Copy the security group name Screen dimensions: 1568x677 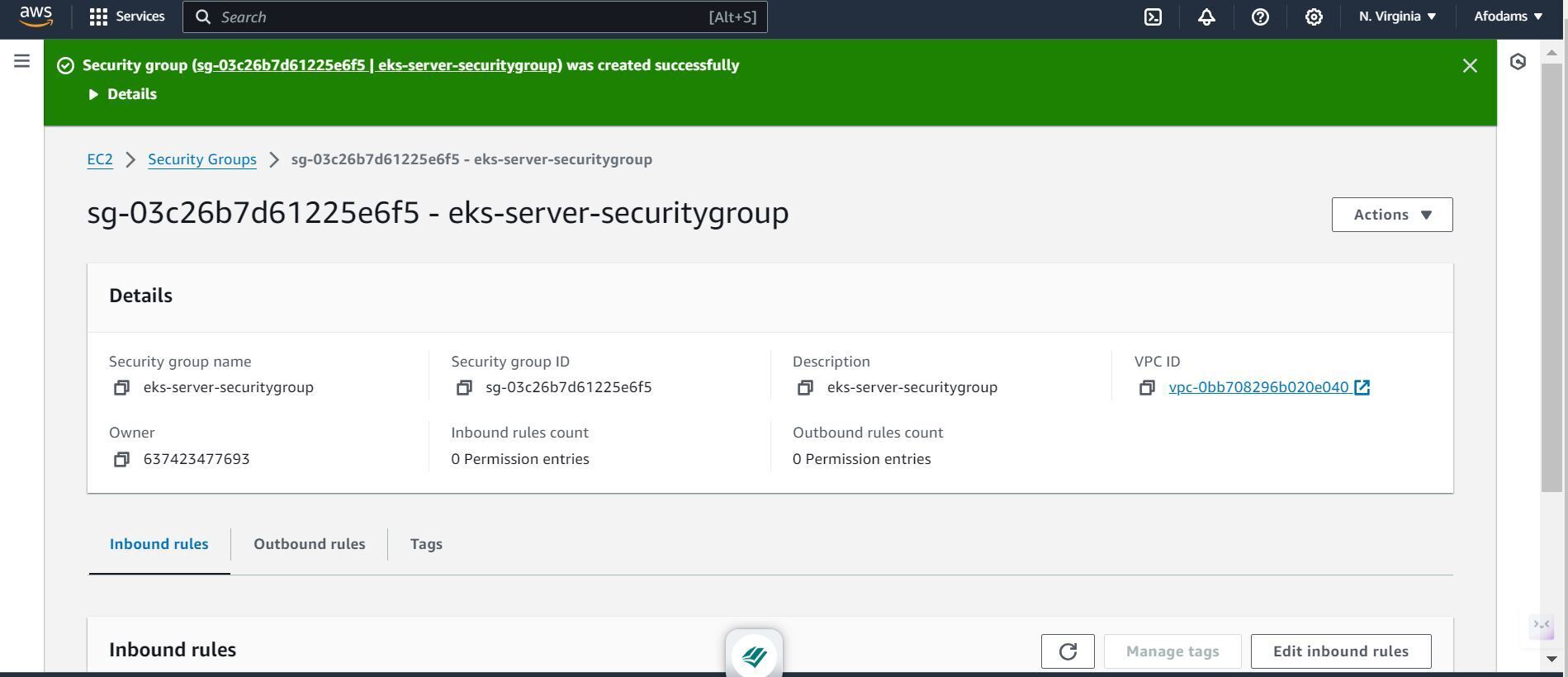(x=121, y=387)
